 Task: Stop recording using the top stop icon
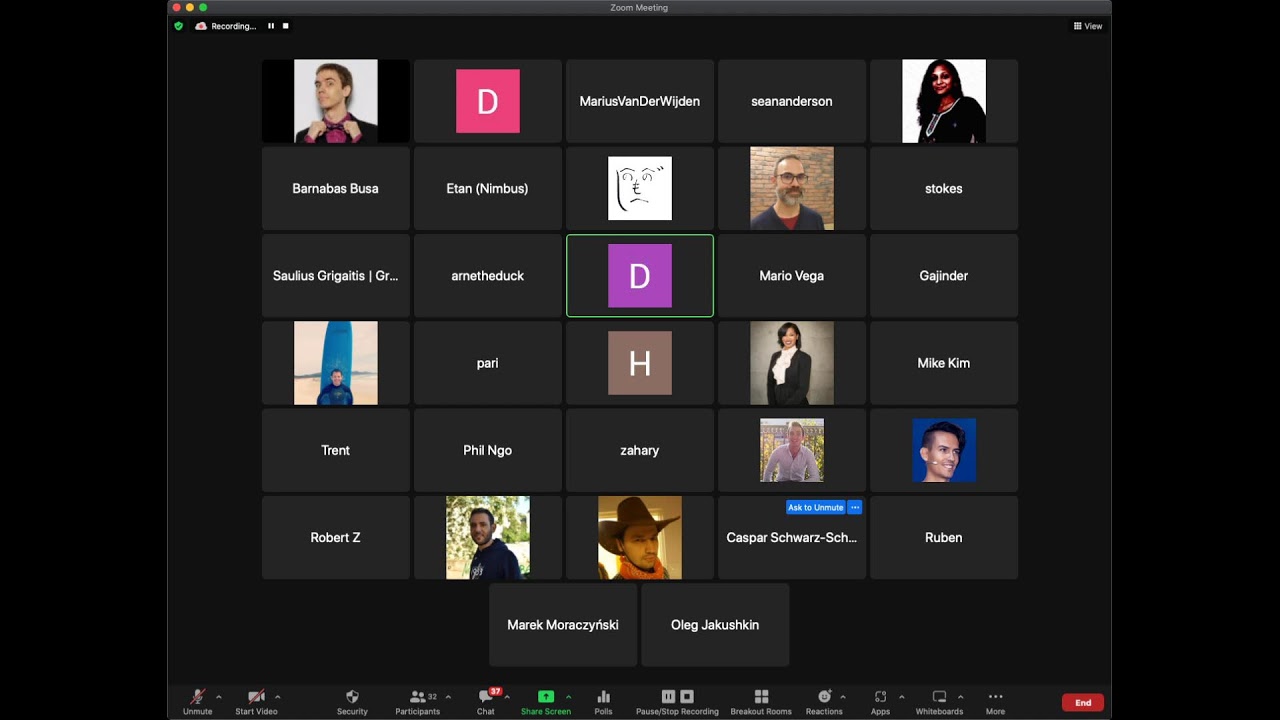tap(285, 26)
